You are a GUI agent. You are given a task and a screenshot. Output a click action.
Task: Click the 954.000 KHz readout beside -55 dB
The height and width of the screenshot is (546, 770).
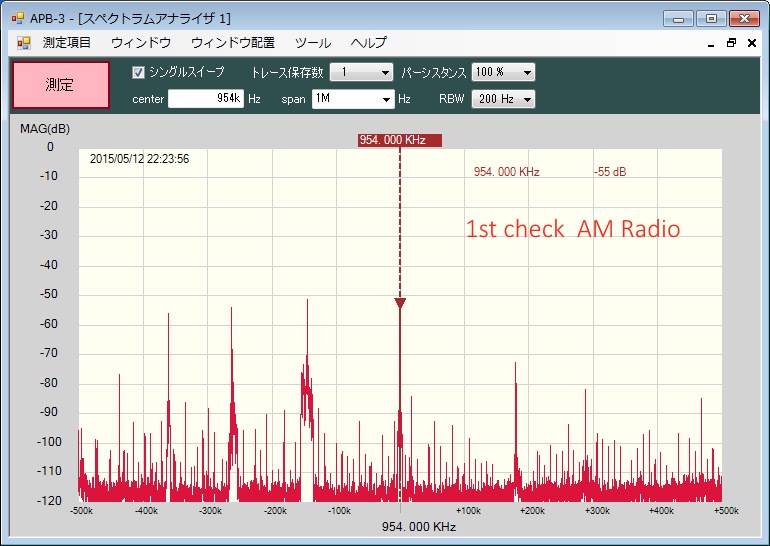tap(506, 172)
